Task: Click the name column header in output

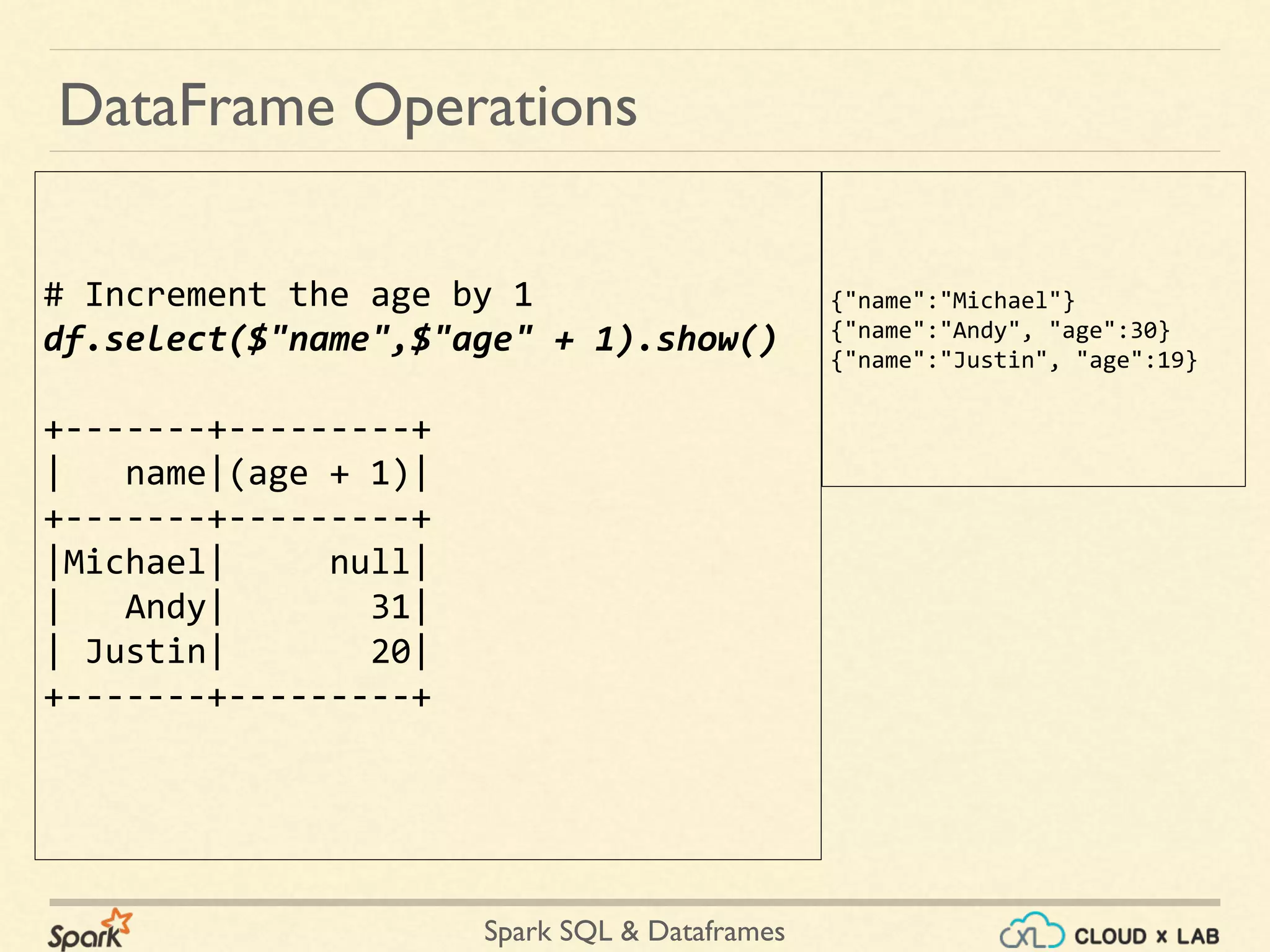Action: (x=165, y=474)
